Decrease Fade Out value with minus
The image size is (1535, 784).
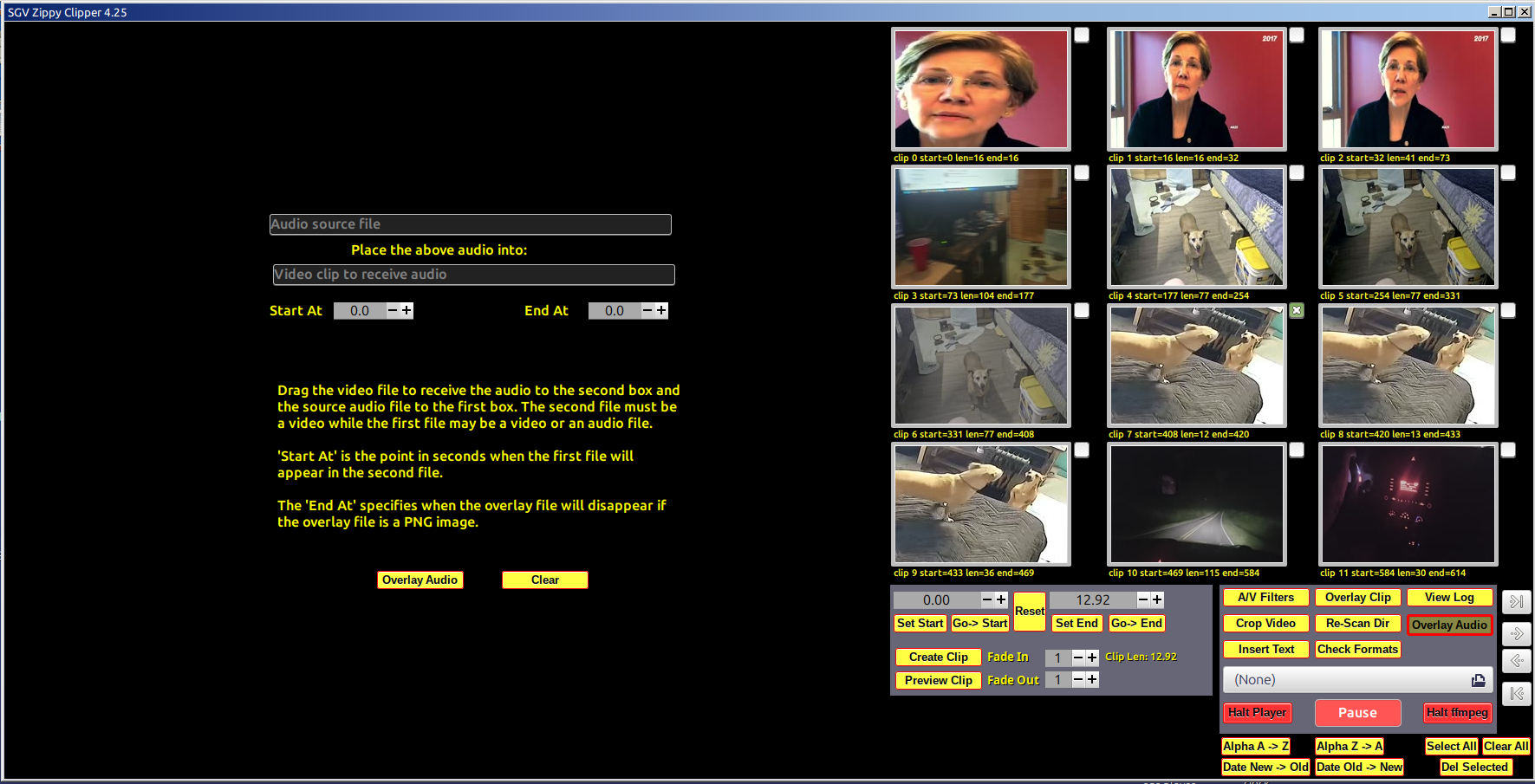(x=1077, y=680)
